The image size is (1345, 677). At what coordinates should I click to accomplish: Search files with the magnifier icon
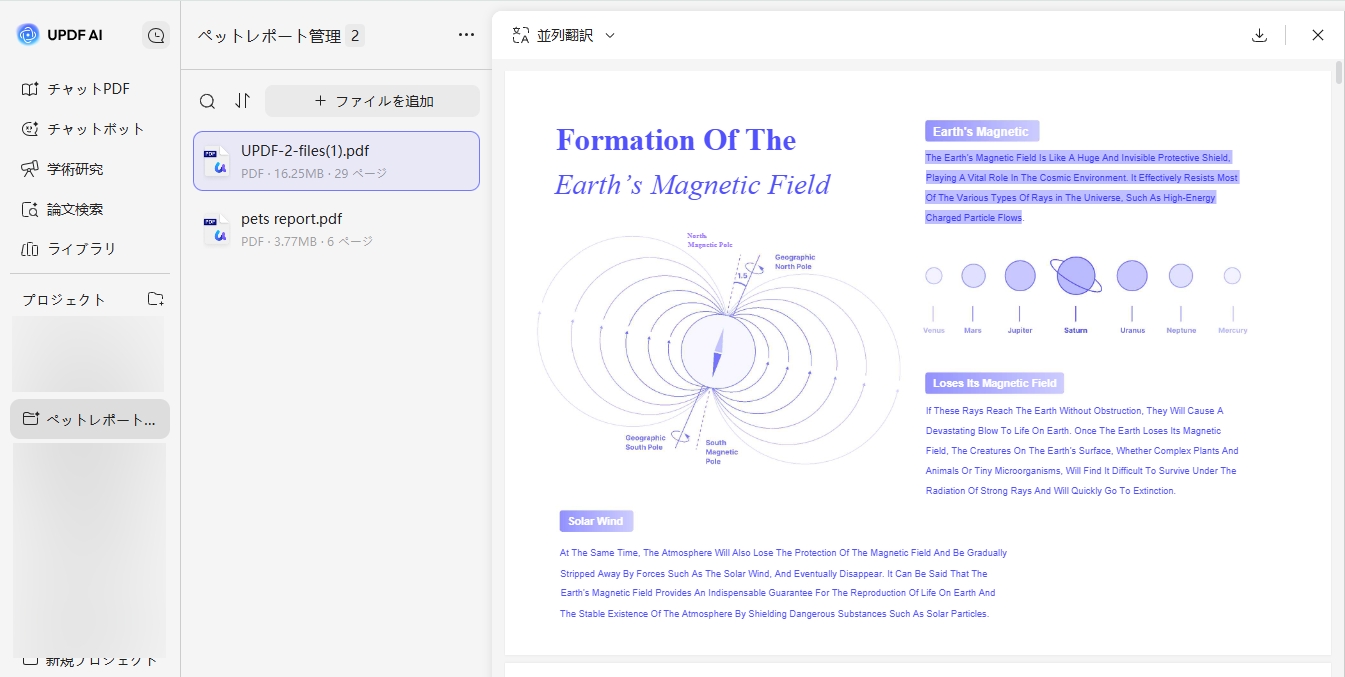[207, 101]
